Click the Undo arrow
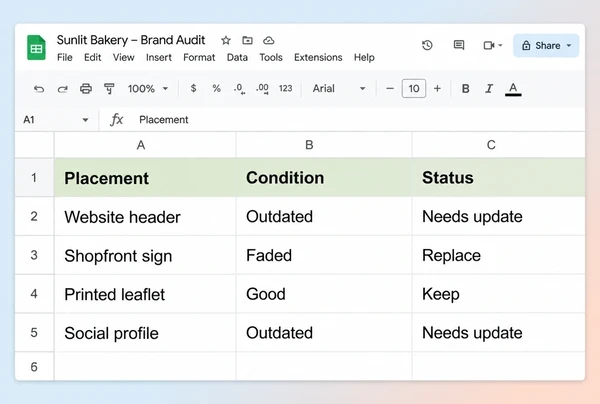 pos(39,89)
